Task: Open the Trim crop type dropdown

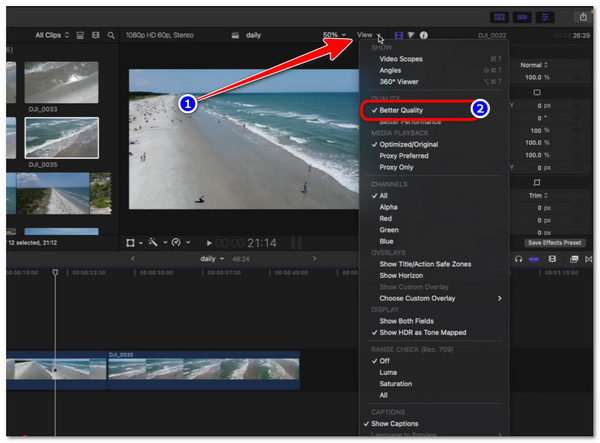Action: click(538, 195)
